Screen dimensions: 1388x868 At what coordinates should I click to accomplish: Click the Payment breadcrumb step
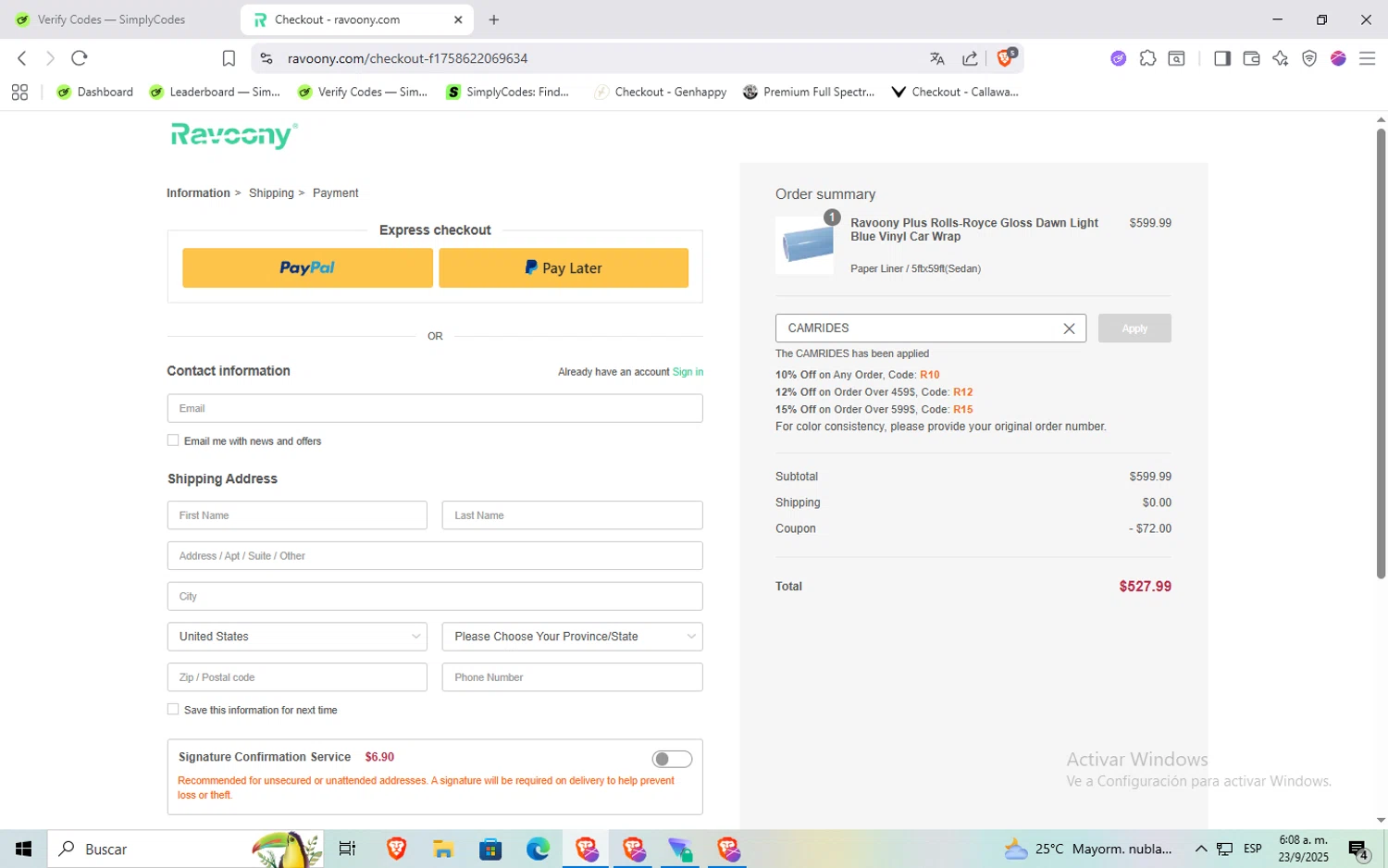(335, 193)
